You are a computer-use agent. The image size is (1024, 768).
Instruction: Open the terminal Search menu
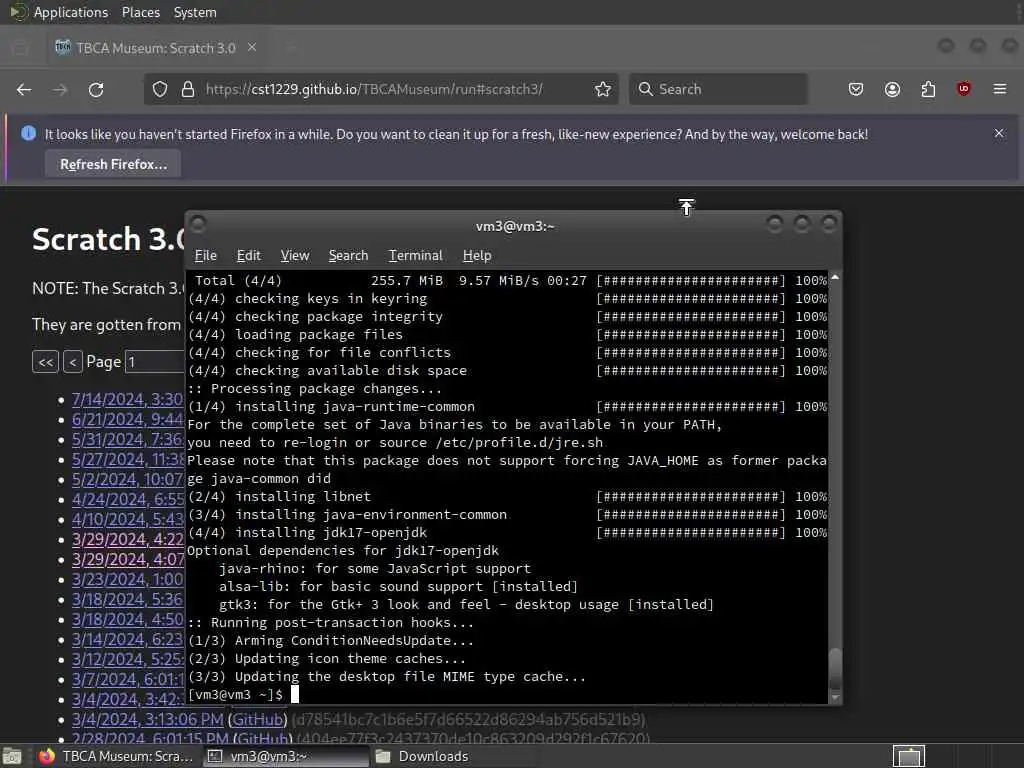(348, 255)
